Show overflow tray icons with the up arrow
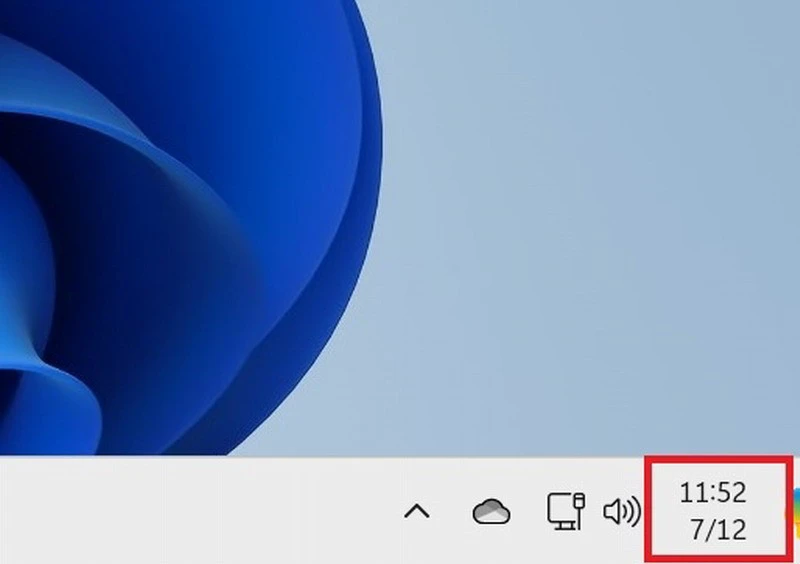This screenshot has height=564, width=800. (x=416, y=512)
